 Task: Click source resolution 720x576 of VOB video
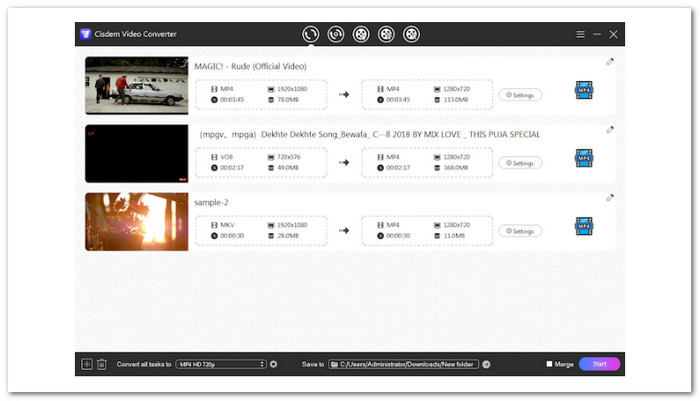(289, 157)
